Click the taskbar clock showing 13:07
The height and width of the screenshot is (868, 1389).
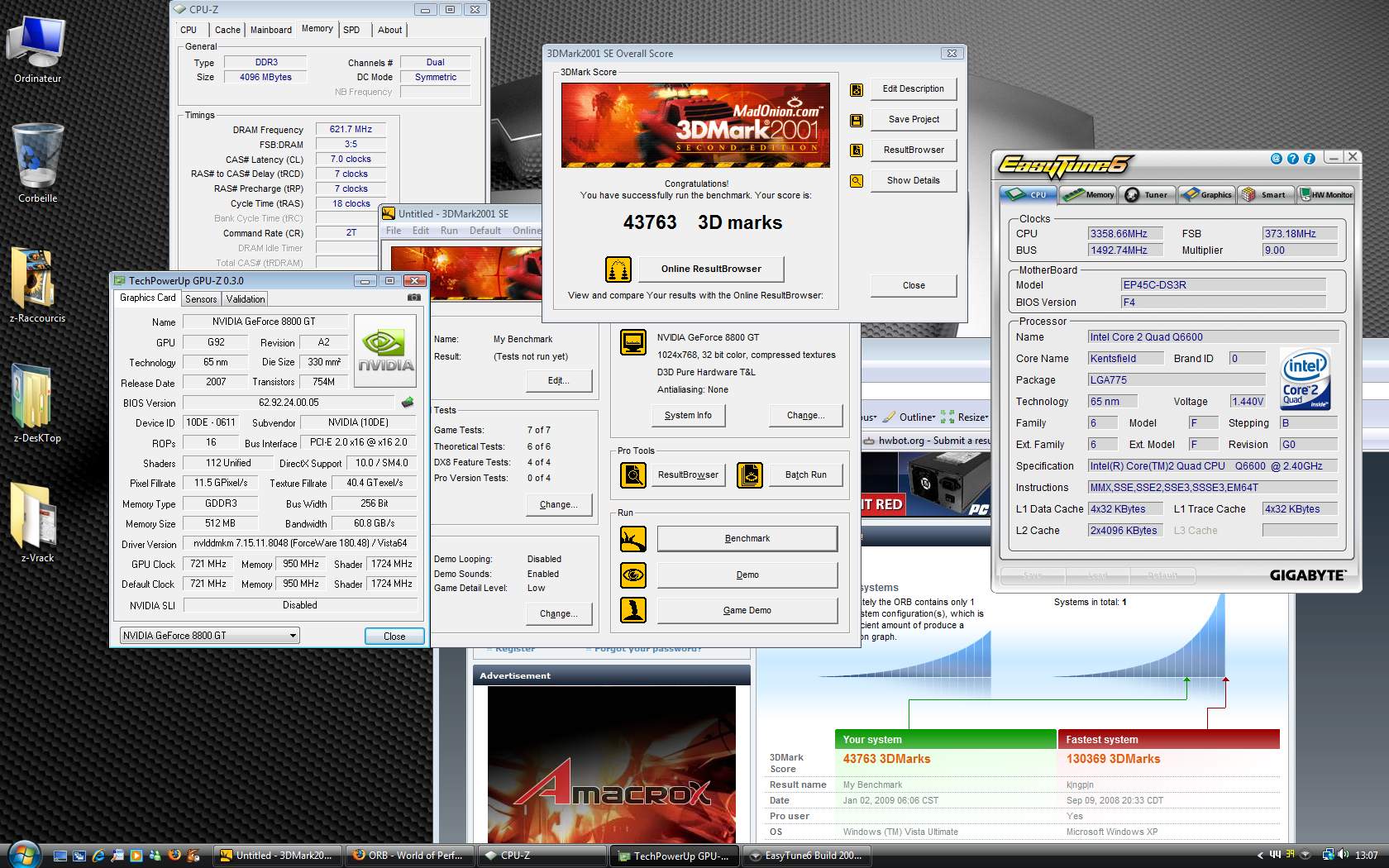[1366, 856]
